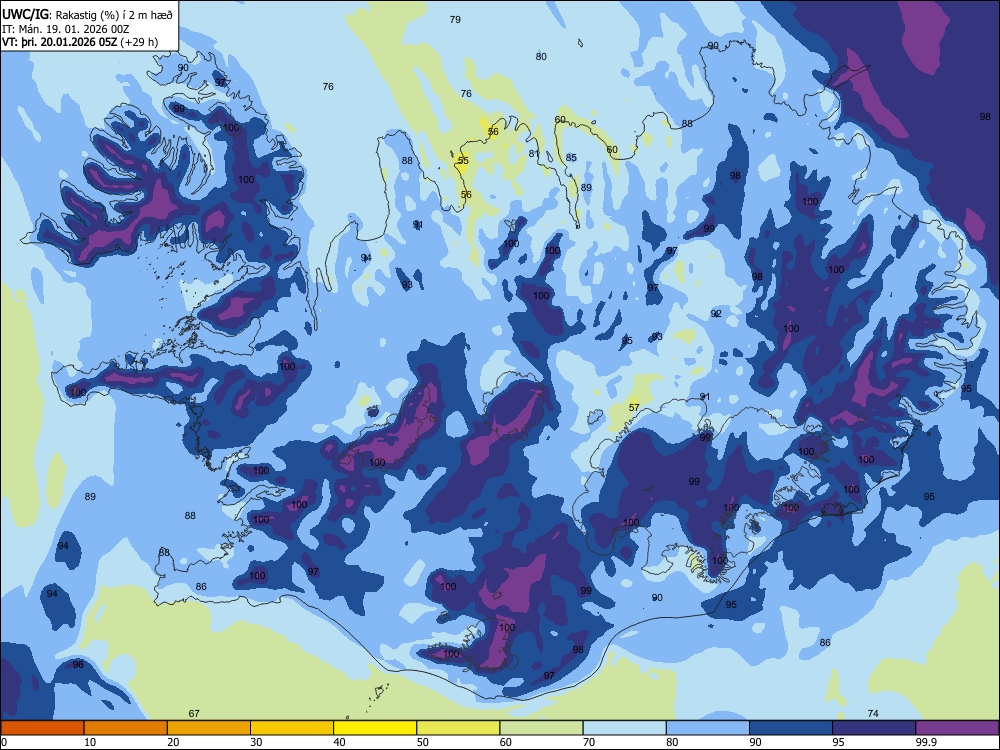Click the '99.9' legend scale label
Screen dimensions: 1000x750
pyautogui.click(x=926, y=742)
